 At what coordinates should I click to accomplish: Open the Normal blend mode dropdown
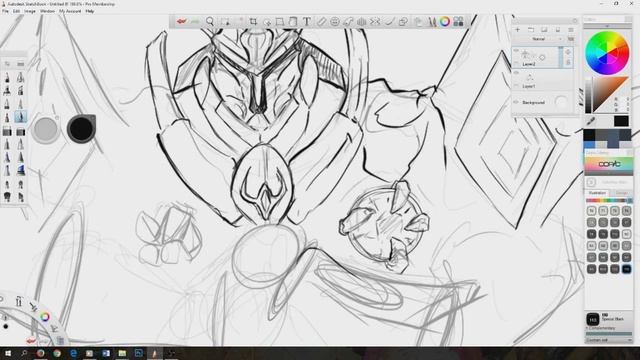point(540,39)
